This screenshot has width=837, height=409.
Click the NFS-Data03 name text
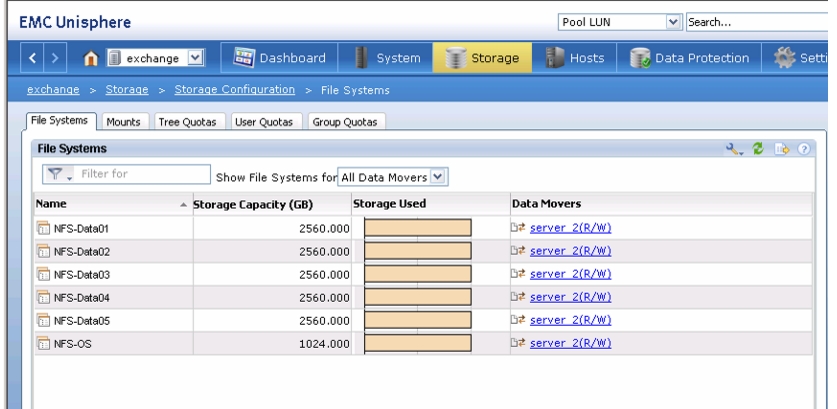(82, 274)
